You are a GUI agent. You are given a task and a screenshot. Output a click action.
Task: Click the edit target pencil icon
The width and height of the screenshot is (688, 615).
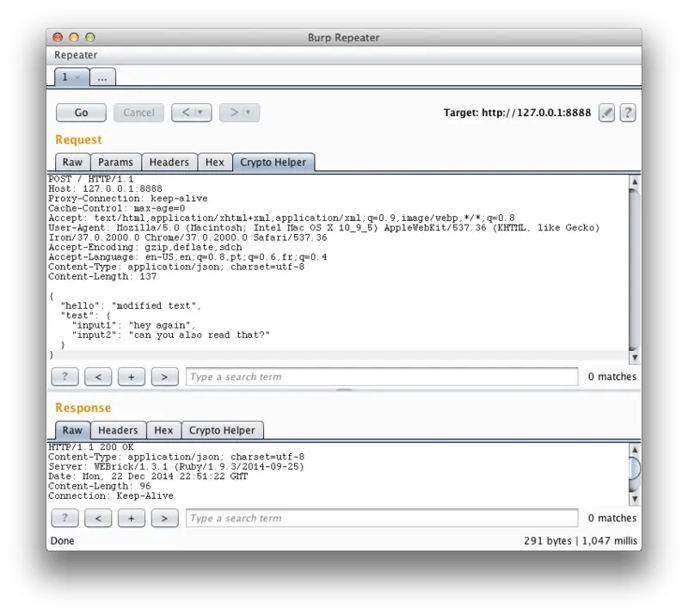click(x=607, y=113)
